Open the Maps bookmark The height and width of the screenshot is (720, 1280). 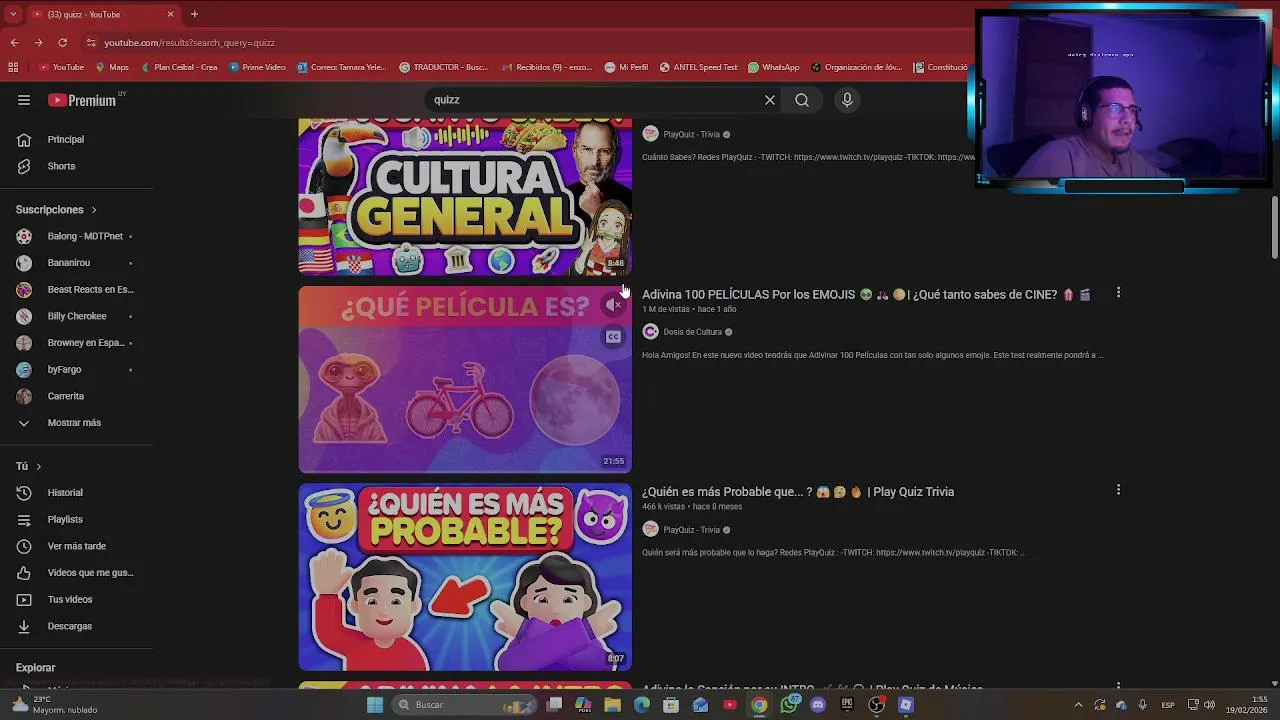pyautogui.click(x=112, y=67)
